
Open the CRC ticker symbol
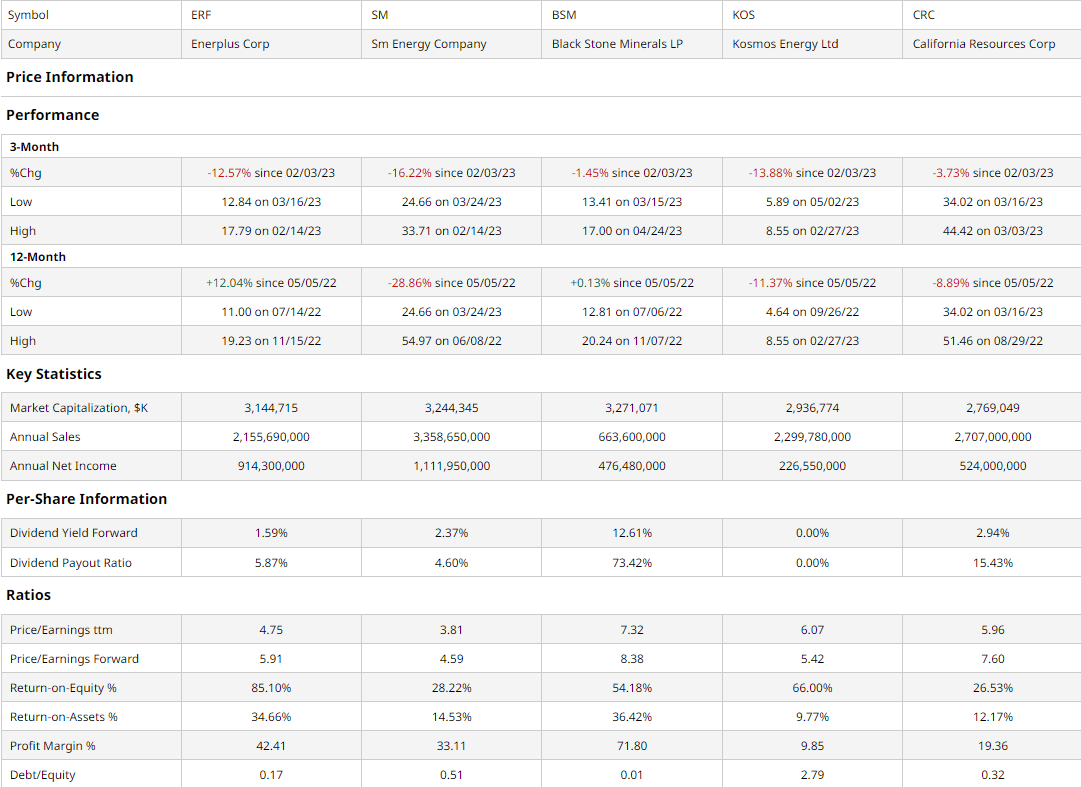[x=921, y=14]
